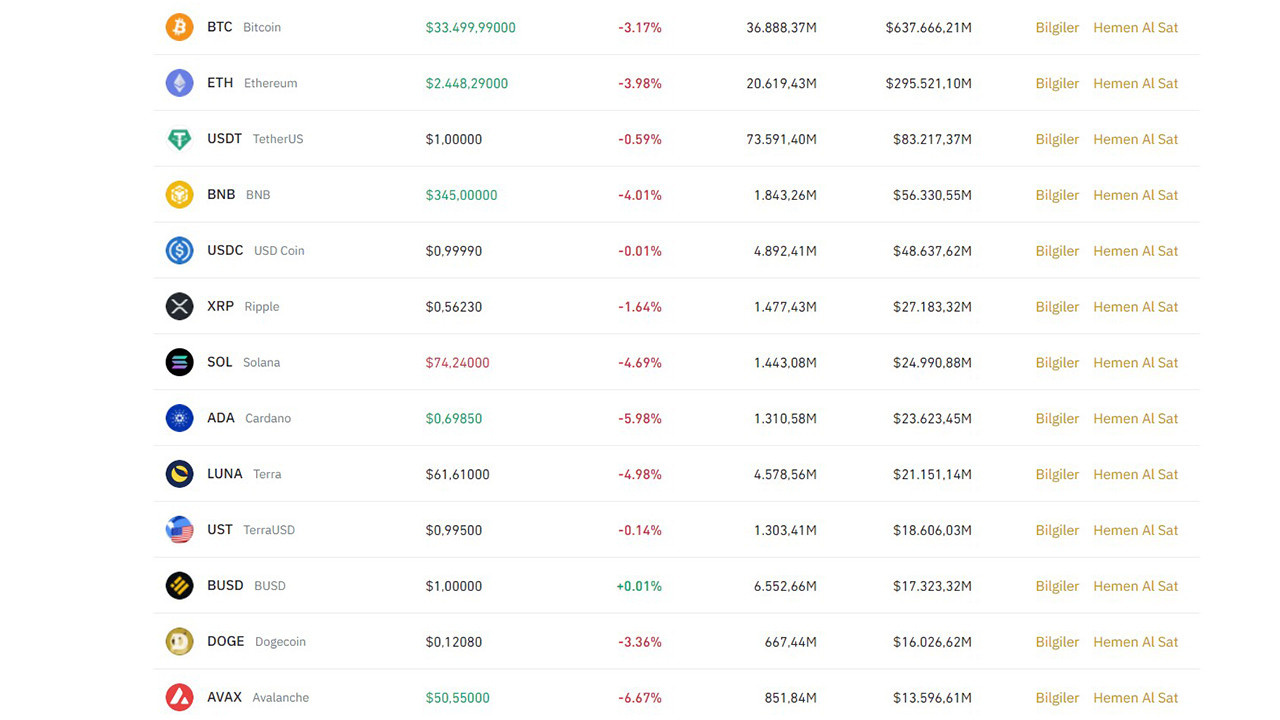Click the Ethereum diamond icon
Screen dimensions: 1280x720
coord(179,83)
